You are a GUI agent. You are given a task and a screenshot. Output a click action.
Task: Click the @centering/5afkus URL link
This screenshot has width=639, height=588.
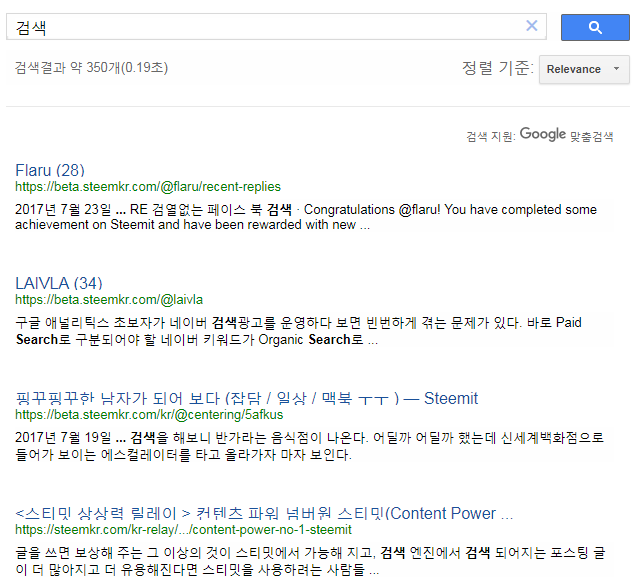click(149, 415)
